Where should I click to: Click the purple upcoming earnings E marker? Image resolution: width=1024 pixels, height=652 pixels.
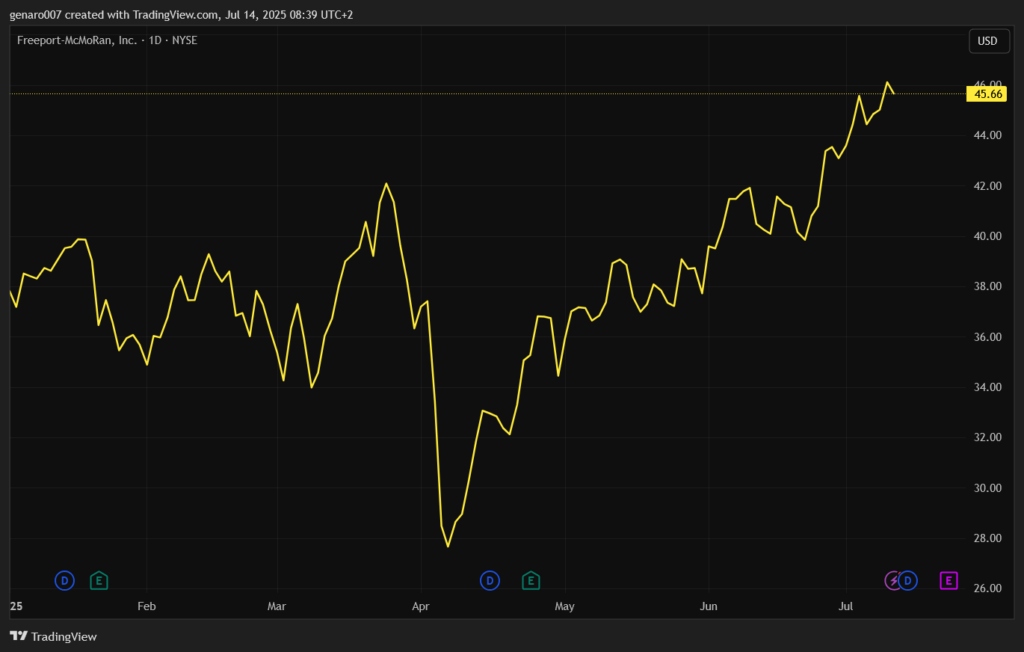pyautogui.click(x=949, y=580)
